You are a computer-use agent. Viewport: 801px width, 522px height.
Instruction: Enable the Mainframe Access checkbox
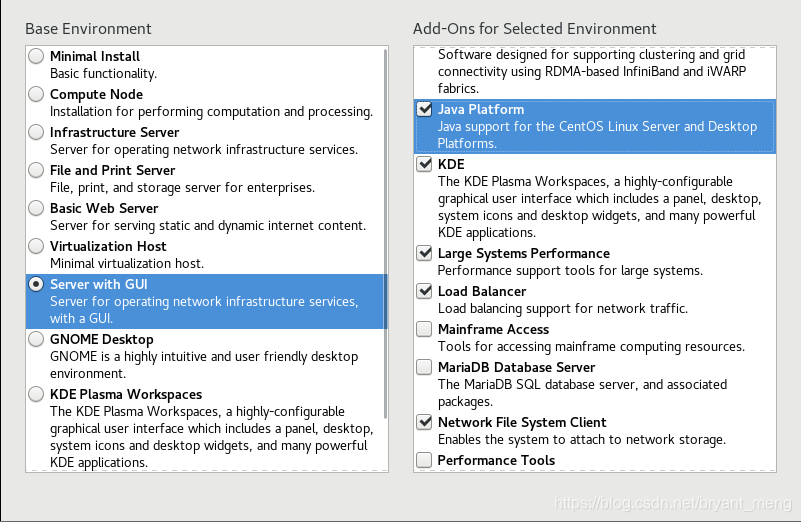424,329
